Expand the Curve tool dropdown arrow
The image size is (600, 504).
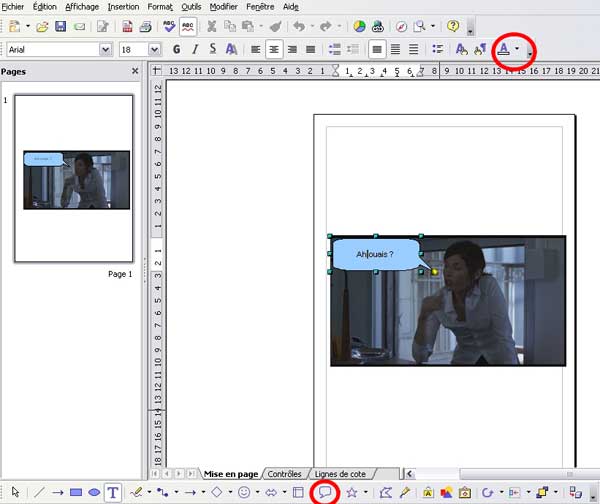(x=149, y=492)
